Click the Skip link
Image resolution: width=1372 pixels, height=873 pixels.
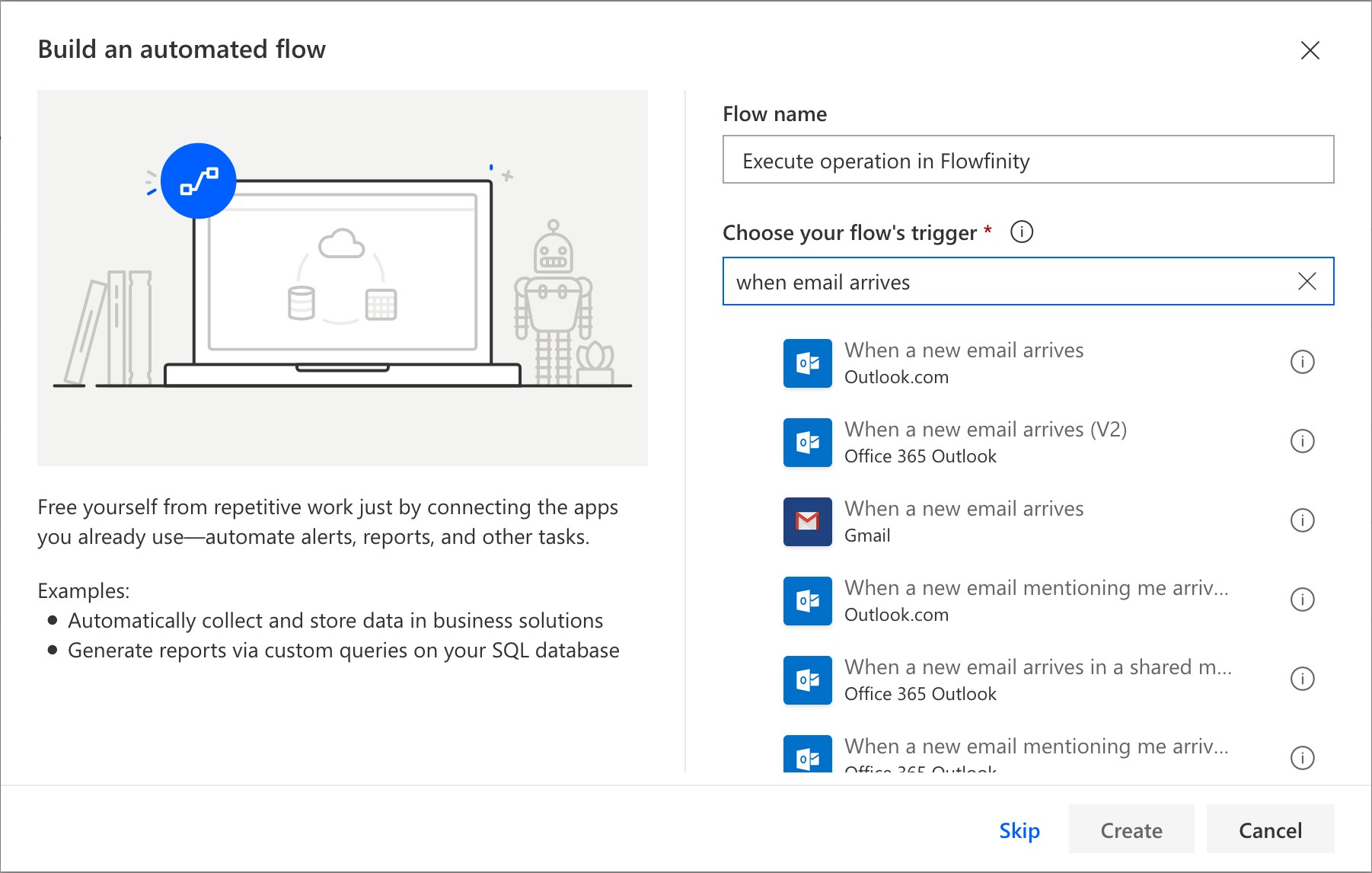click(1019, 830)
